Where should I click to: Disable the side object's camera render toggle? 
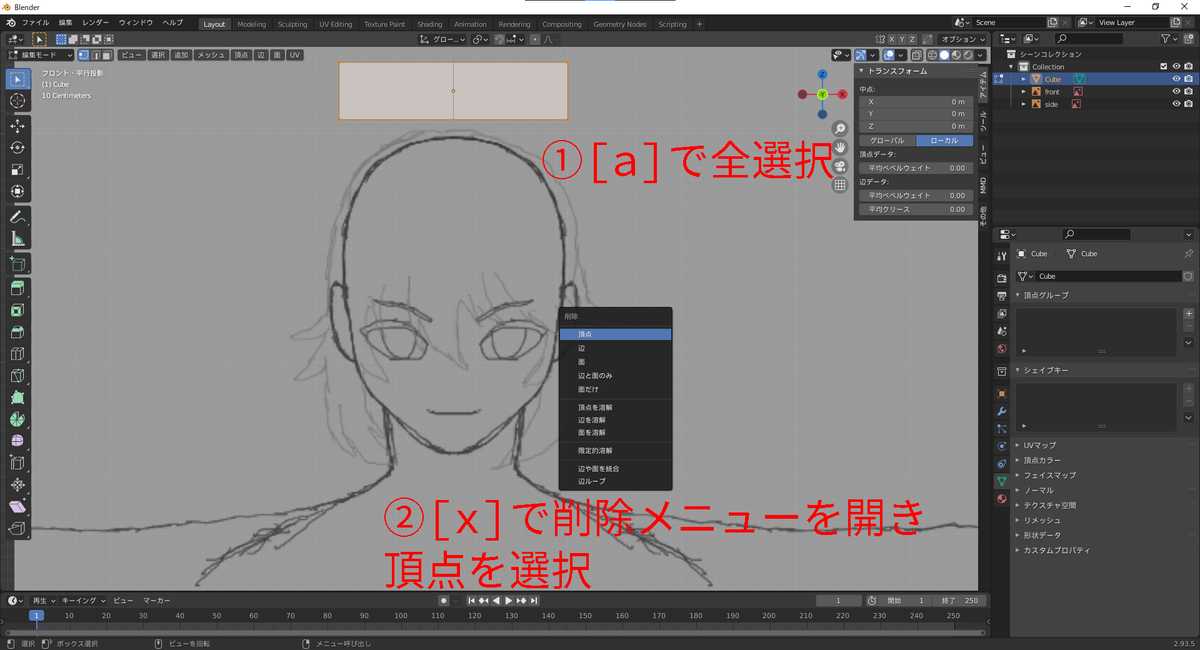1188,104
